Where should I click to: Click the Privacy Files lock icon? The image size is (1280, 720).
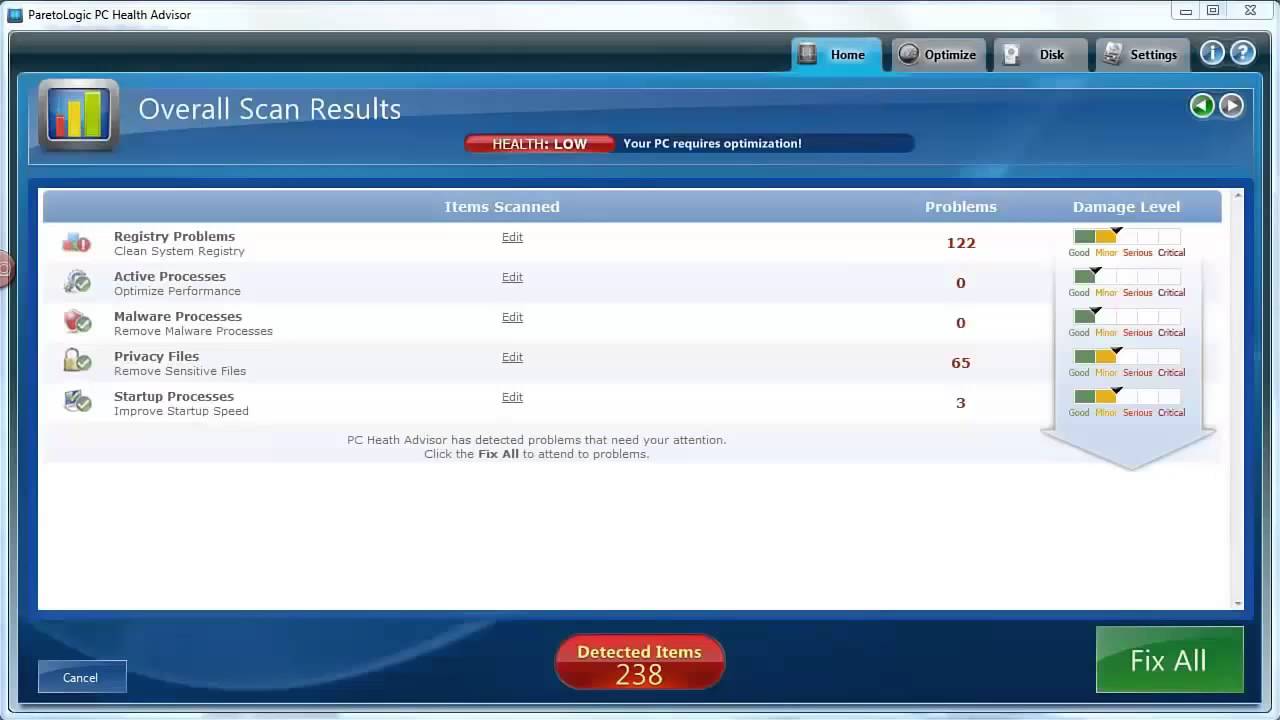click(77, 362)
